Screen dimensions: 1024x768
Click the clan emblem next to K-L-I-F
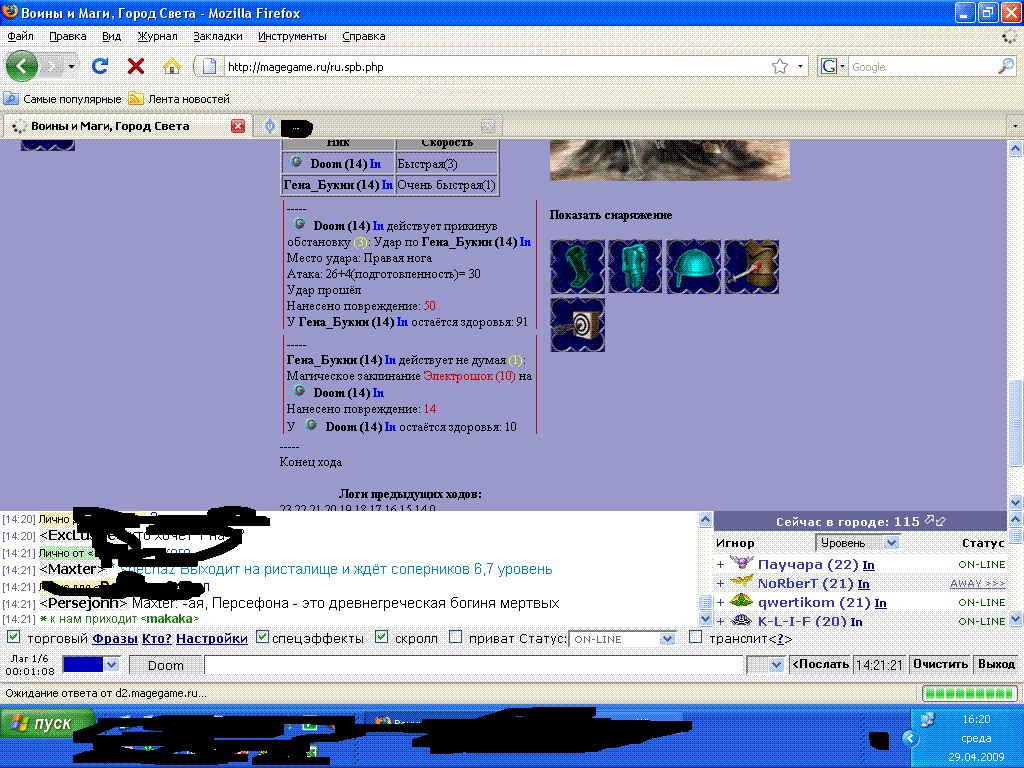pyautogui.click(x=741, y=620)
